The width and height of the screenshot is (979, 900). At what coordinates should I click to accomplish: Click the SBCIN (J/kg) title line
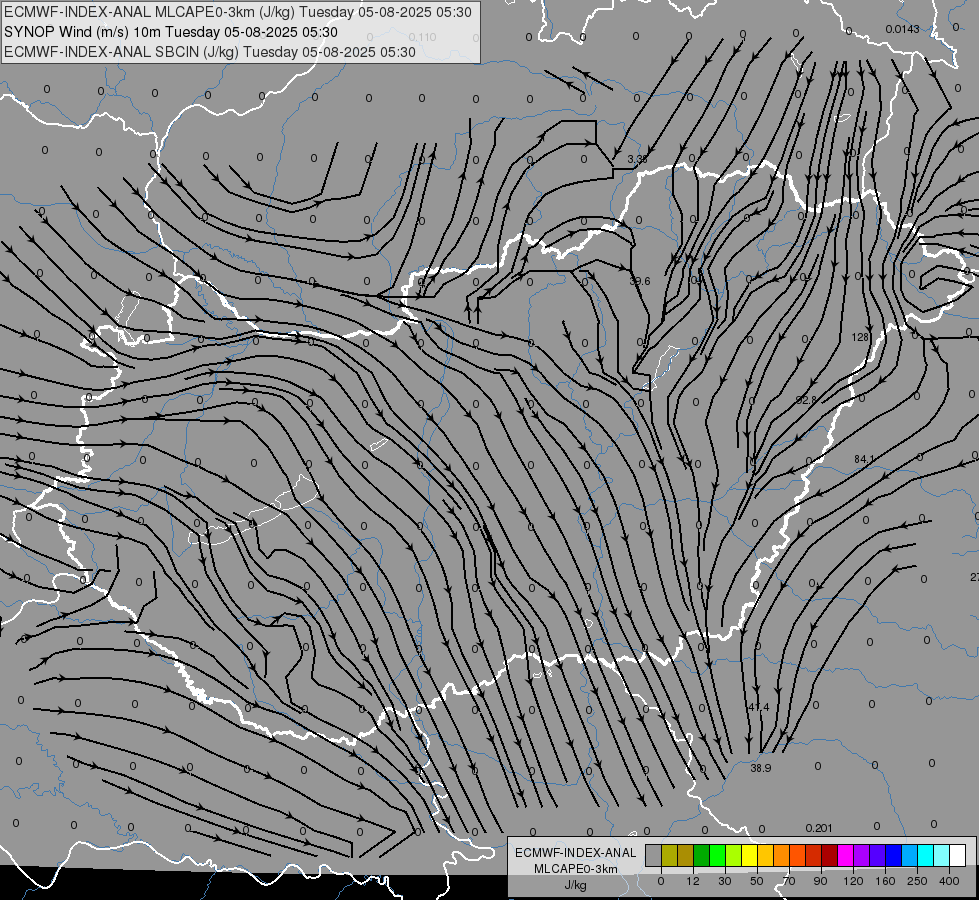click(x=210, y=52)
